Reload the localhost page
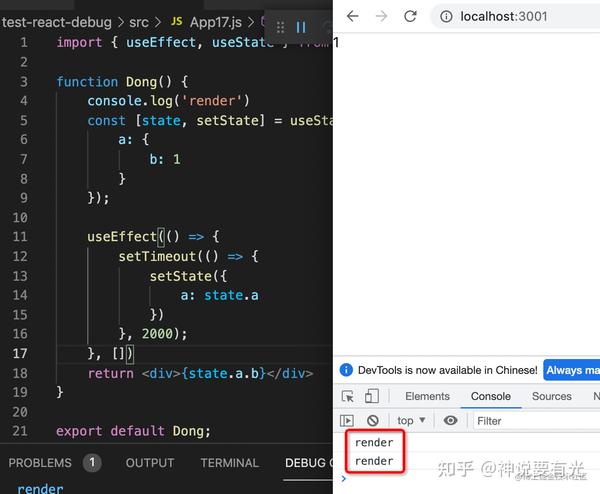Viewport: 600px width, 494px height. click(410, 16)
